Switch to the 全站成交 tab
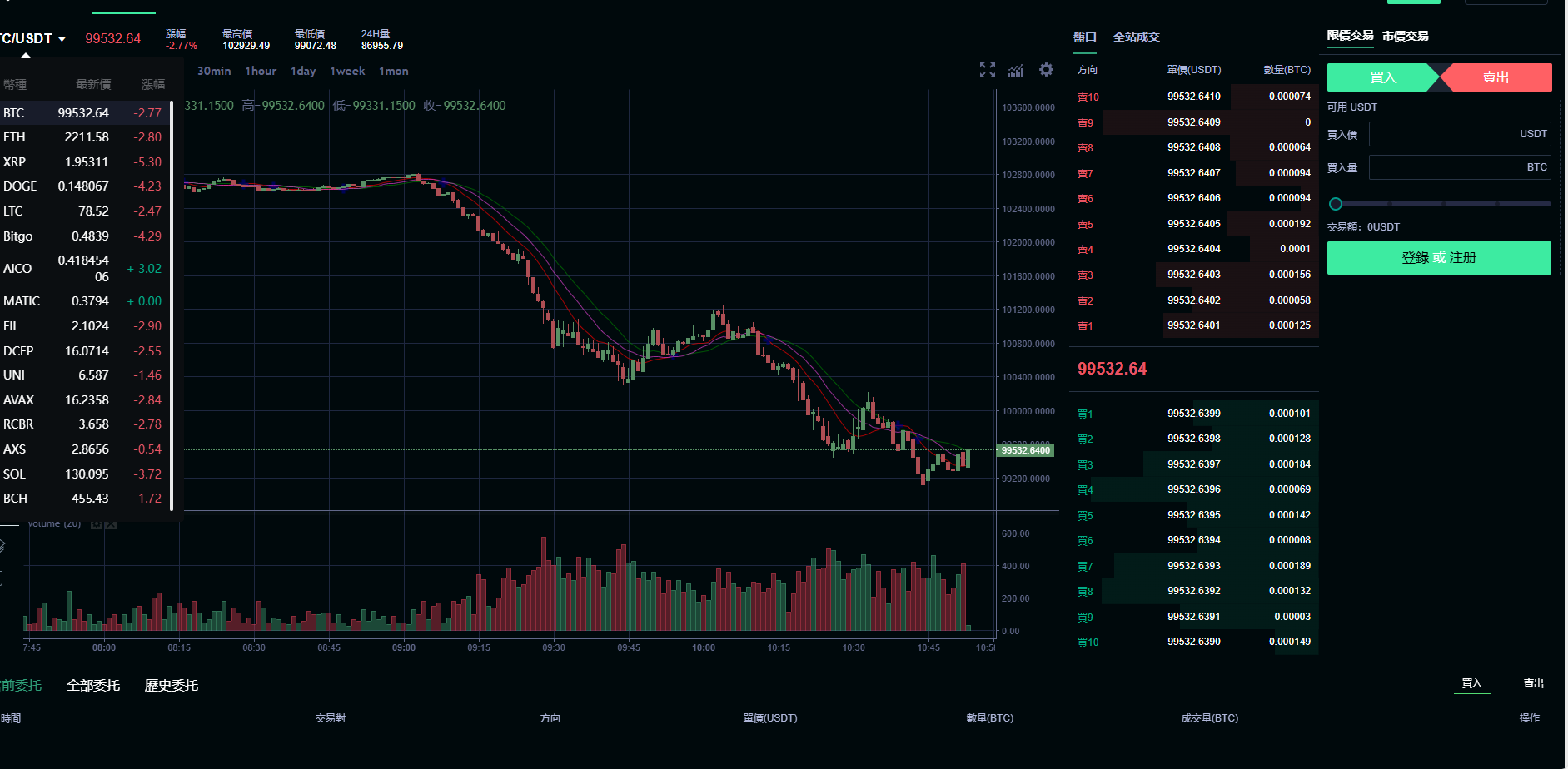Screen dimensions: 1568x769 (x=1136, y=37)
